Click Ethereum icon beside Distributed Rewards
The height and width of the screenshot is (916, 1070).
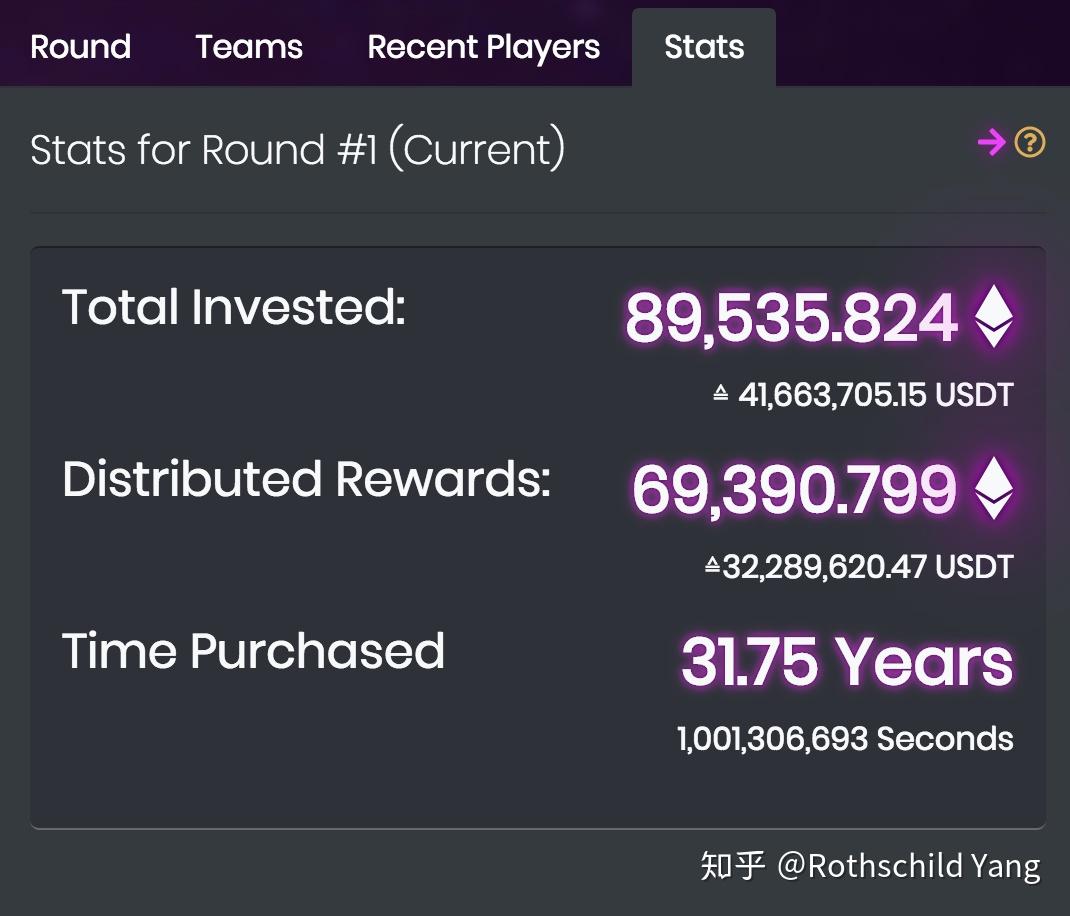(x=994, y=489)
